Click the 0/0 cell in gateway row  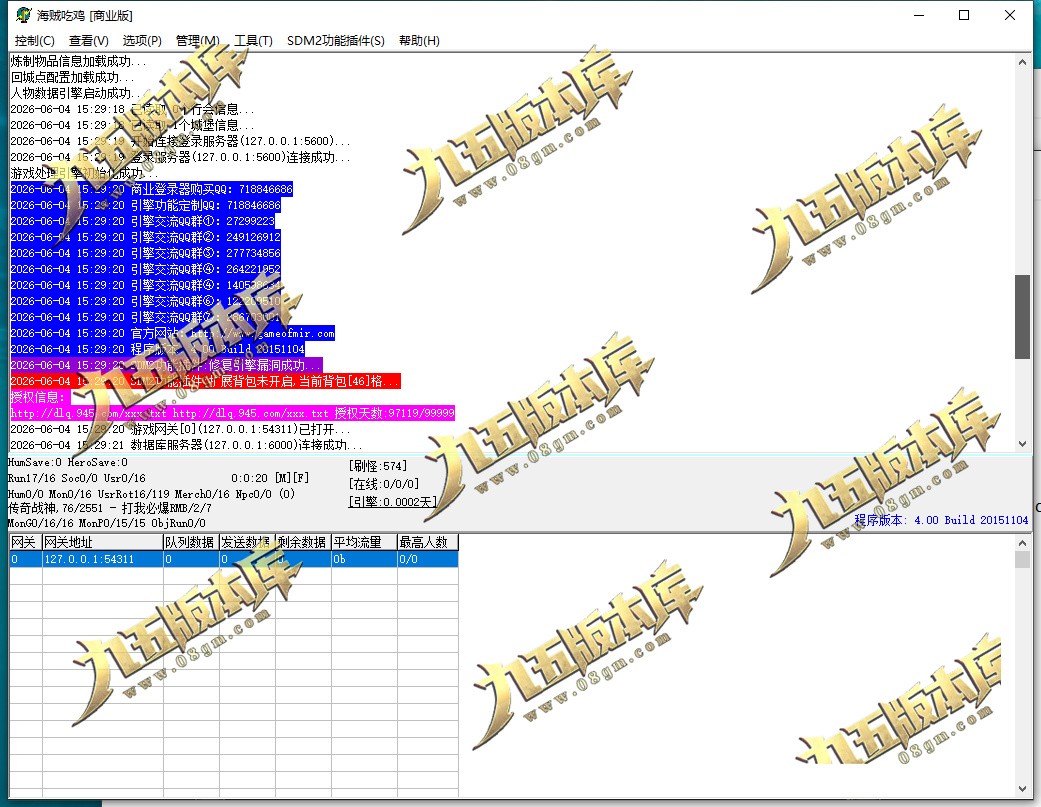click(x=428, y=559)
